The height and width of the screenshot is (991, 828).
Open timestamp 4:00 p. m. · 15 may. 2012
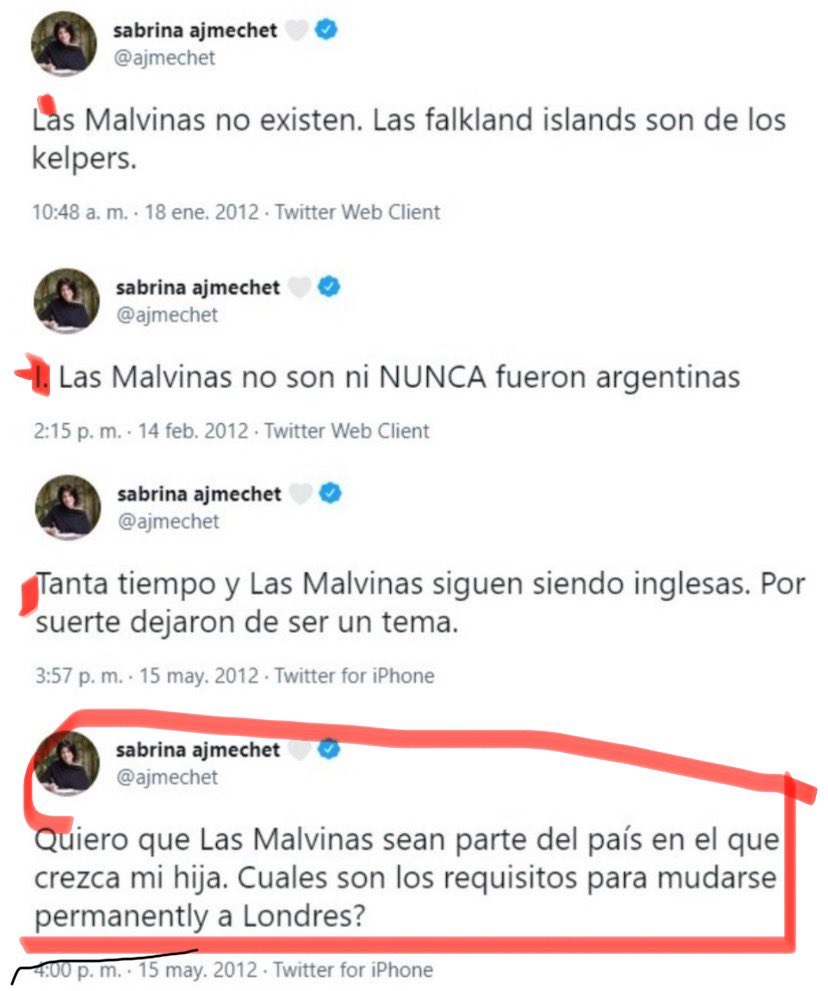145,970
